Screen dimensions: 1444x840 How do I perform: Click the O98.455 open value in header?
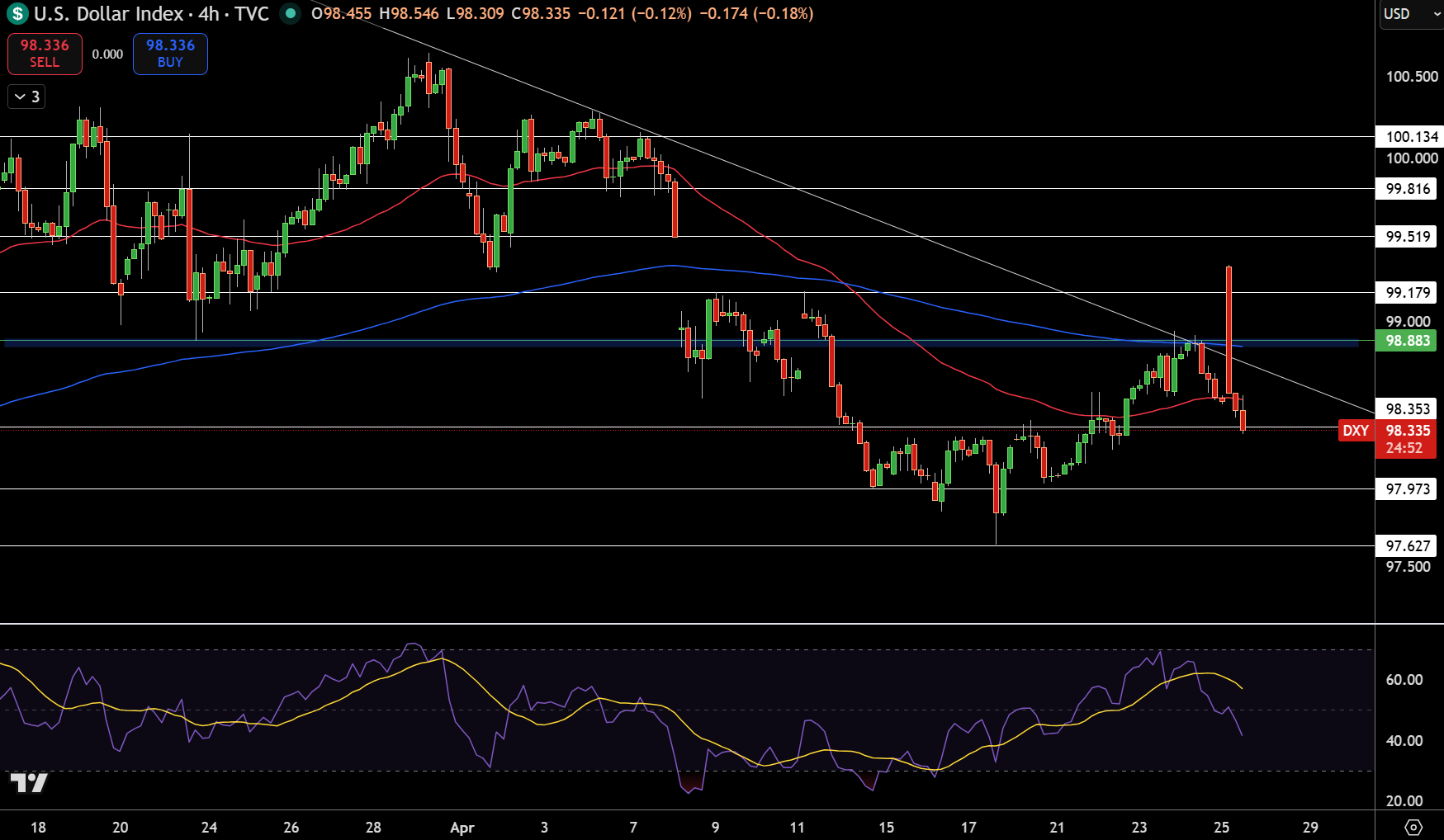coord(341,14)
